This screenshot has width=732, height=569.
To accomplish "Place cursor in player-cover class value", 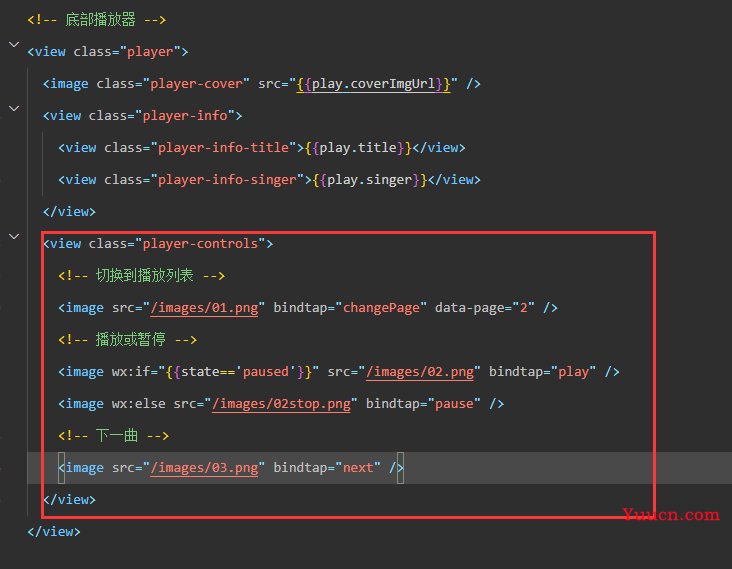I will [x=197, y=84].
